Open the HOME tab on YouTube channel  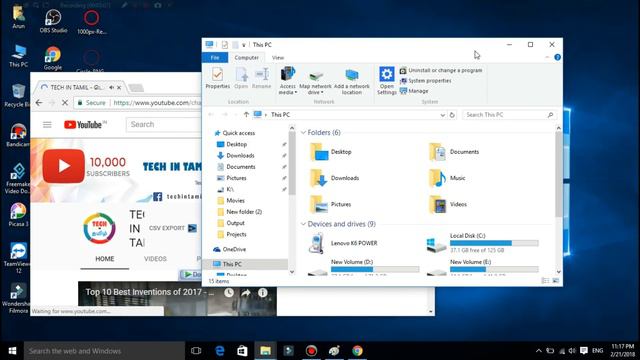(x=104, y=259)
